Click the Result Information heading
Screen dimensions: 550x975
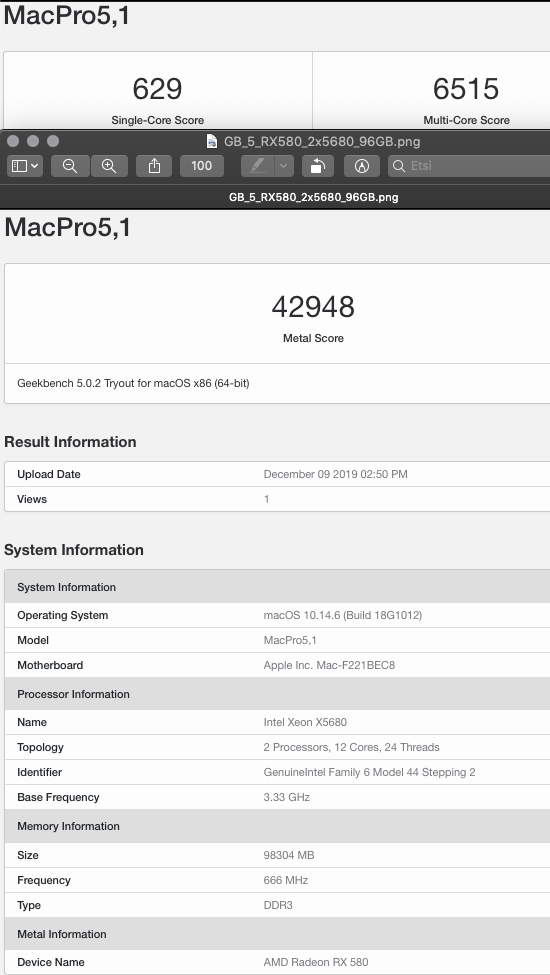coord(70,441)
